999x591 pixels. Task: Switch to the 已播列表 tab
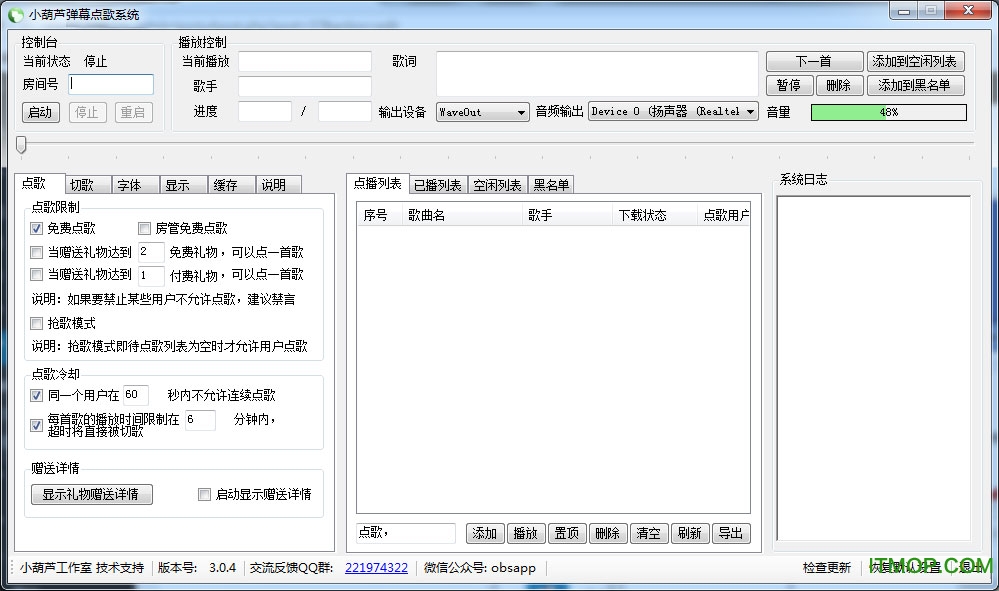click(x=437, y=184)
